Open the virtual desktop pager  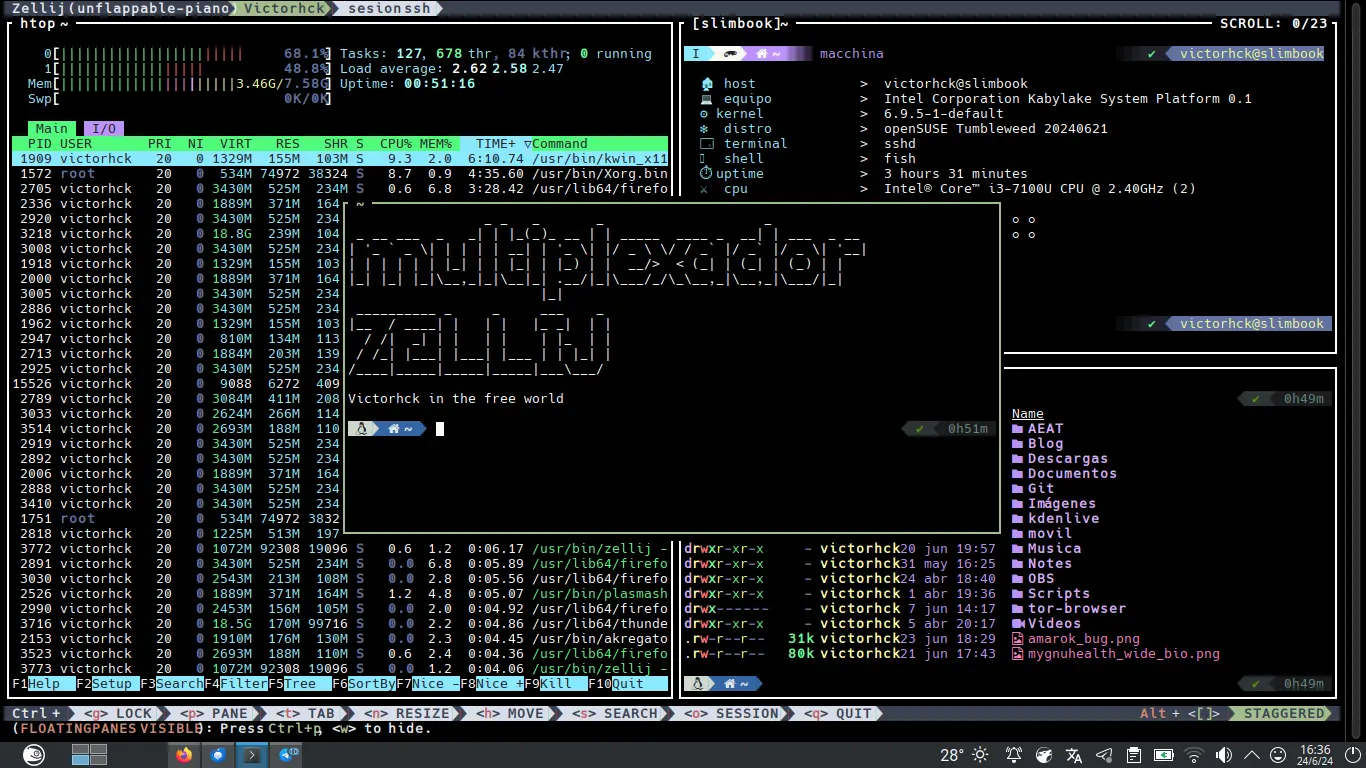pos(90,755)
